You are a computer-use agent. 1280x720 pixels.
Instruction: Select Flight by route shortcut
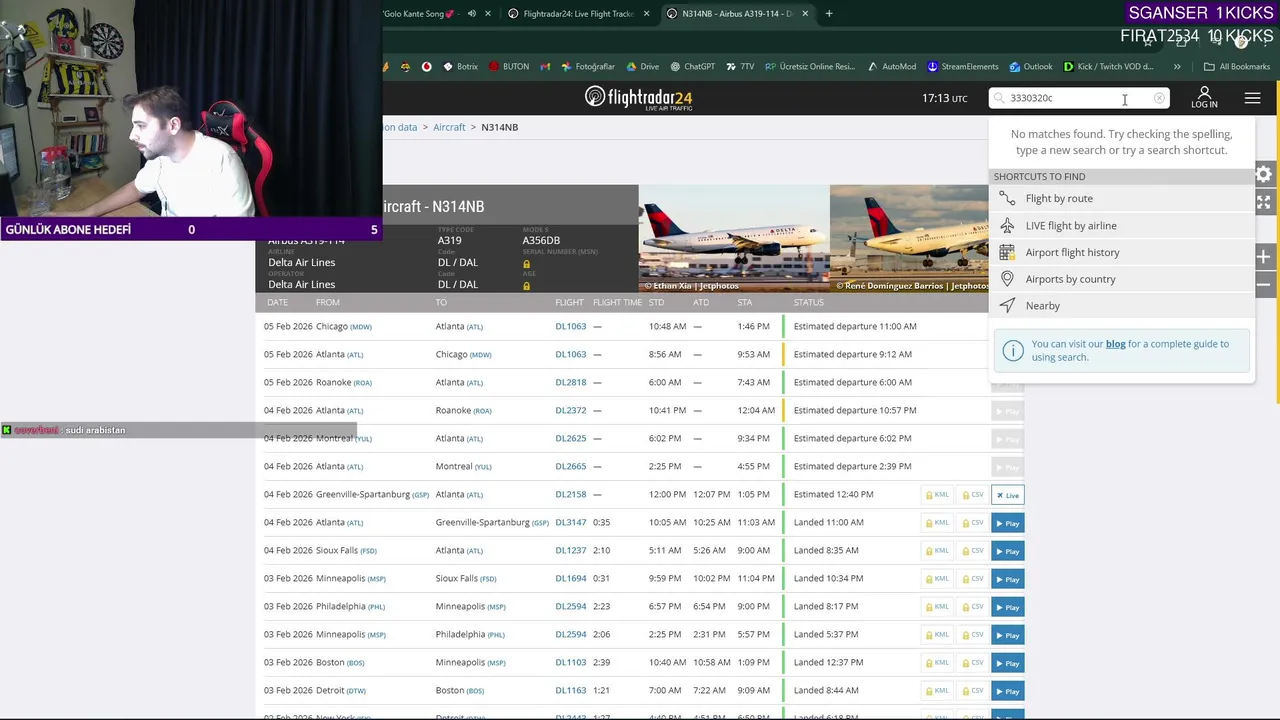[x=1120, y=198]
